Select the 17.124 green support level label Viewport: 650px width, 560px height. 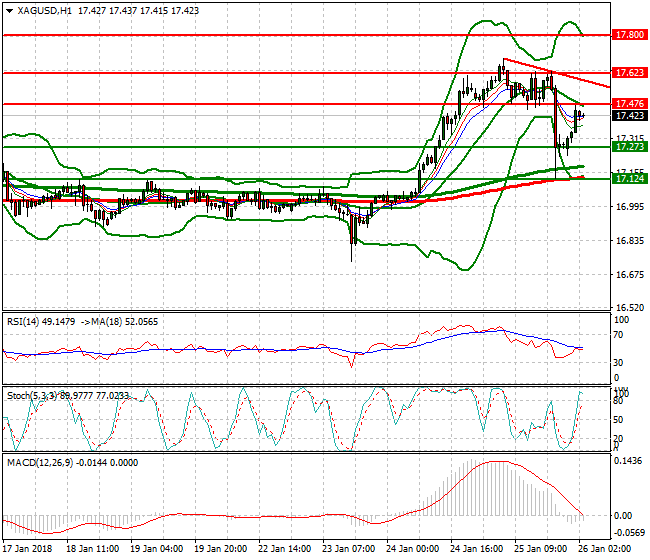[x=628, y=178]
